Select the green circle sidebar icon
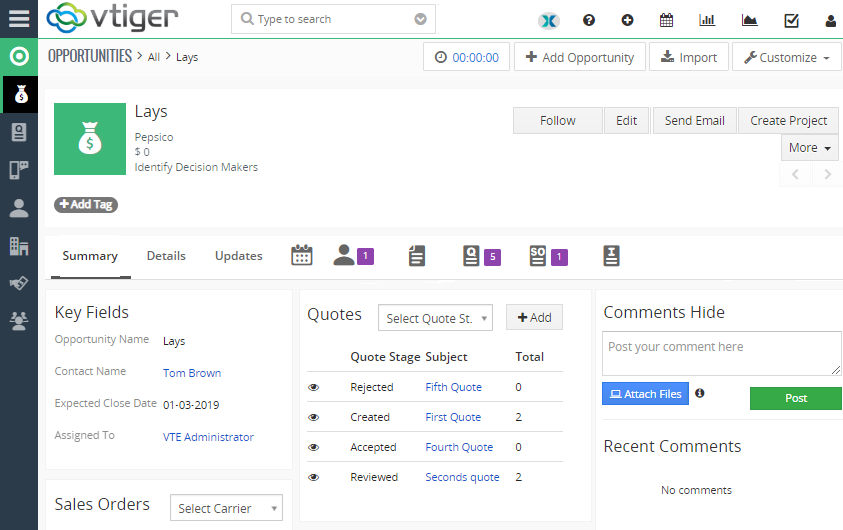 [x=19, y=56]
